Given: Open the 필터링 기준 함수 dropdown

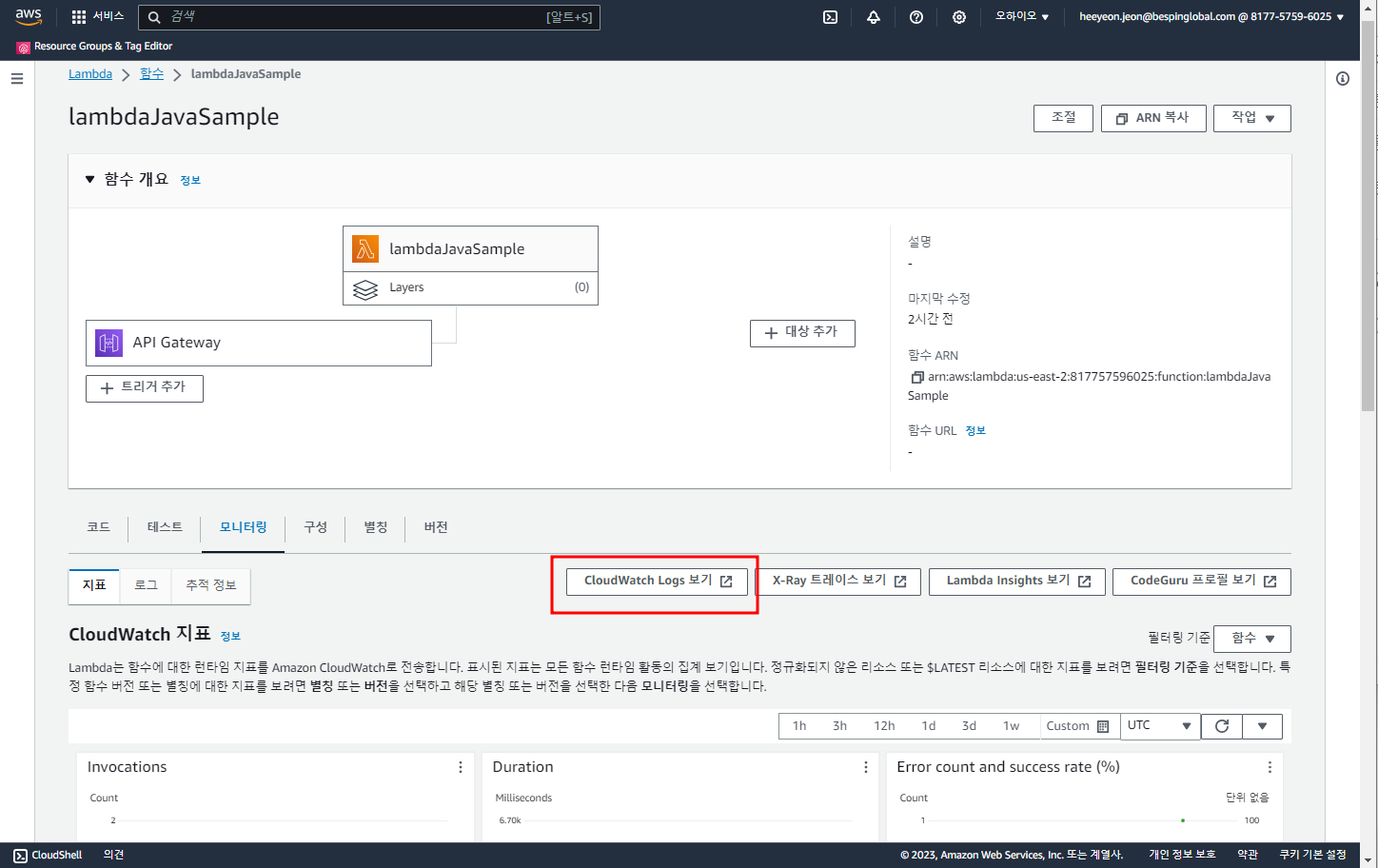Looking at the screenshot, I should click(1252, 639).
